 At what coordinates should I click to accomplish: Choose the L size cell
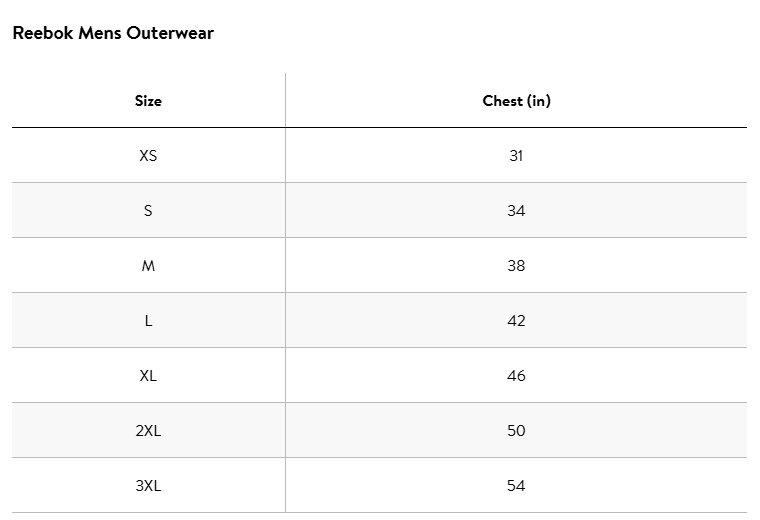point(148,321)
